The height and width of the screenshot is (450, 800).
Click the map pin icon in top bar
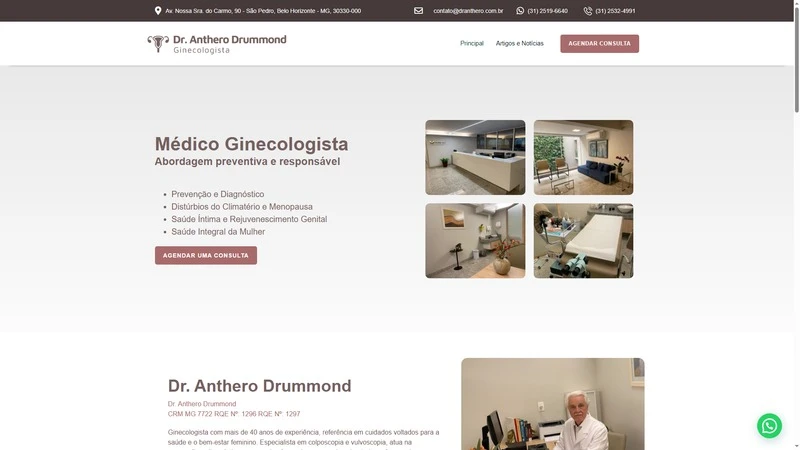(x=158, y=11)
